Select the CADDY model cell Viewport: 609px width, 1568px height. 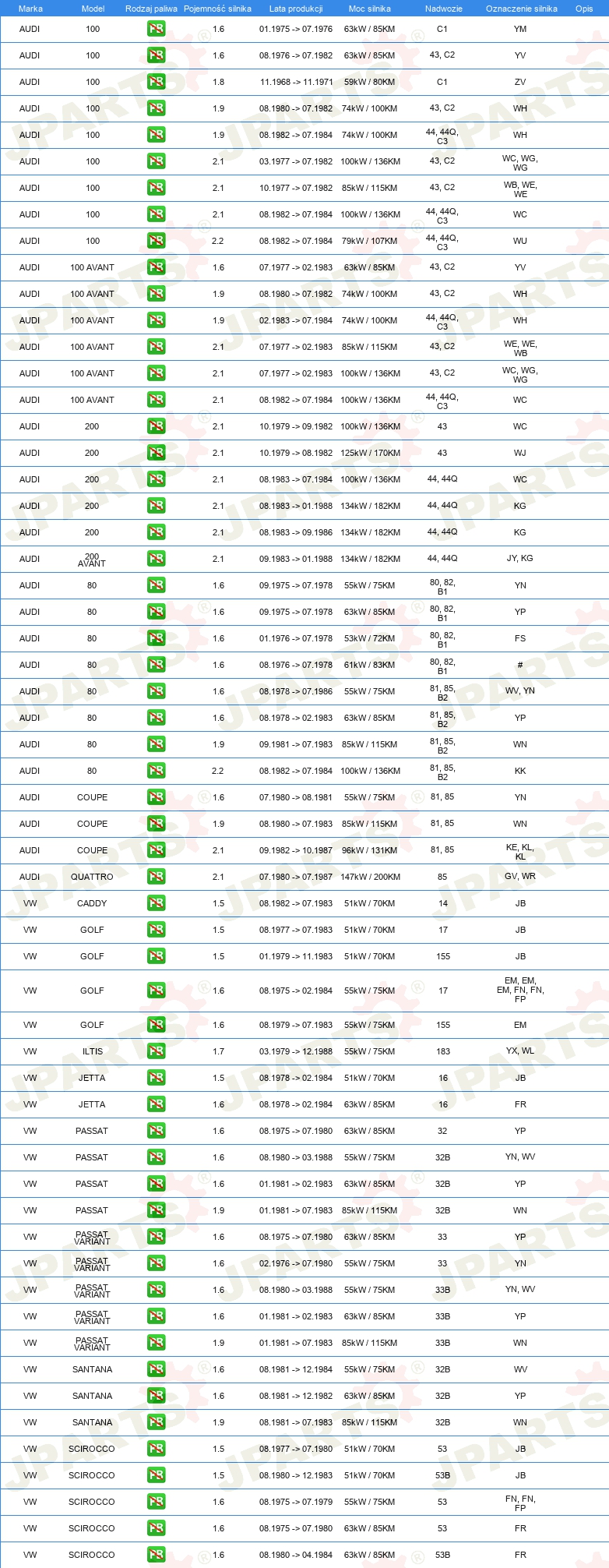pos(92,903)
